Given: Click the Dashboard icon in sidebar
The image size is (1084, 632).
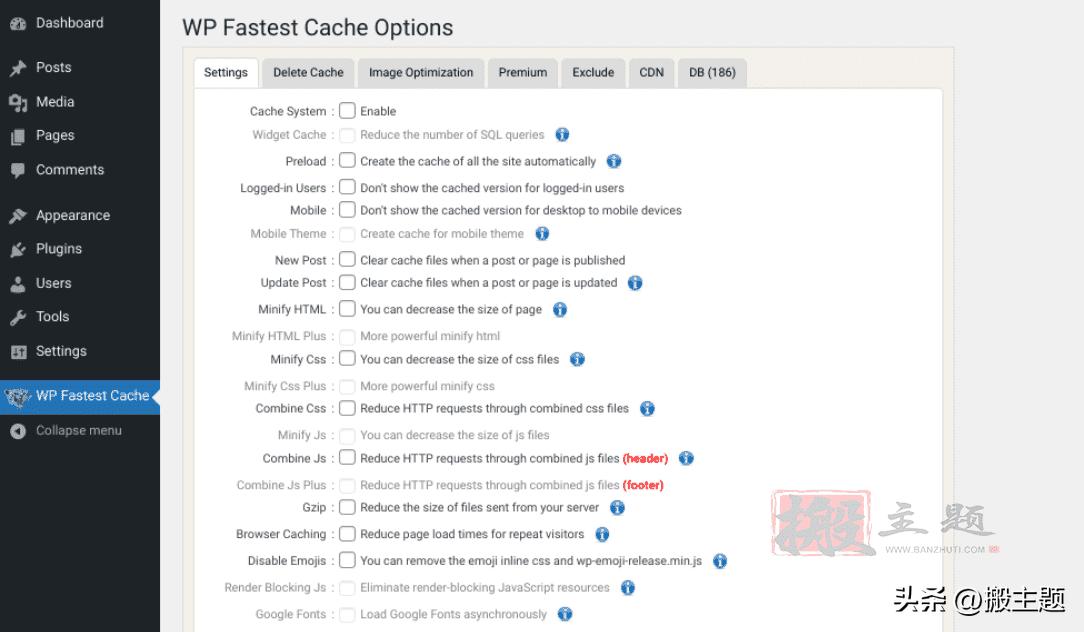Looking at the screenshot, I should coord(18,23).
